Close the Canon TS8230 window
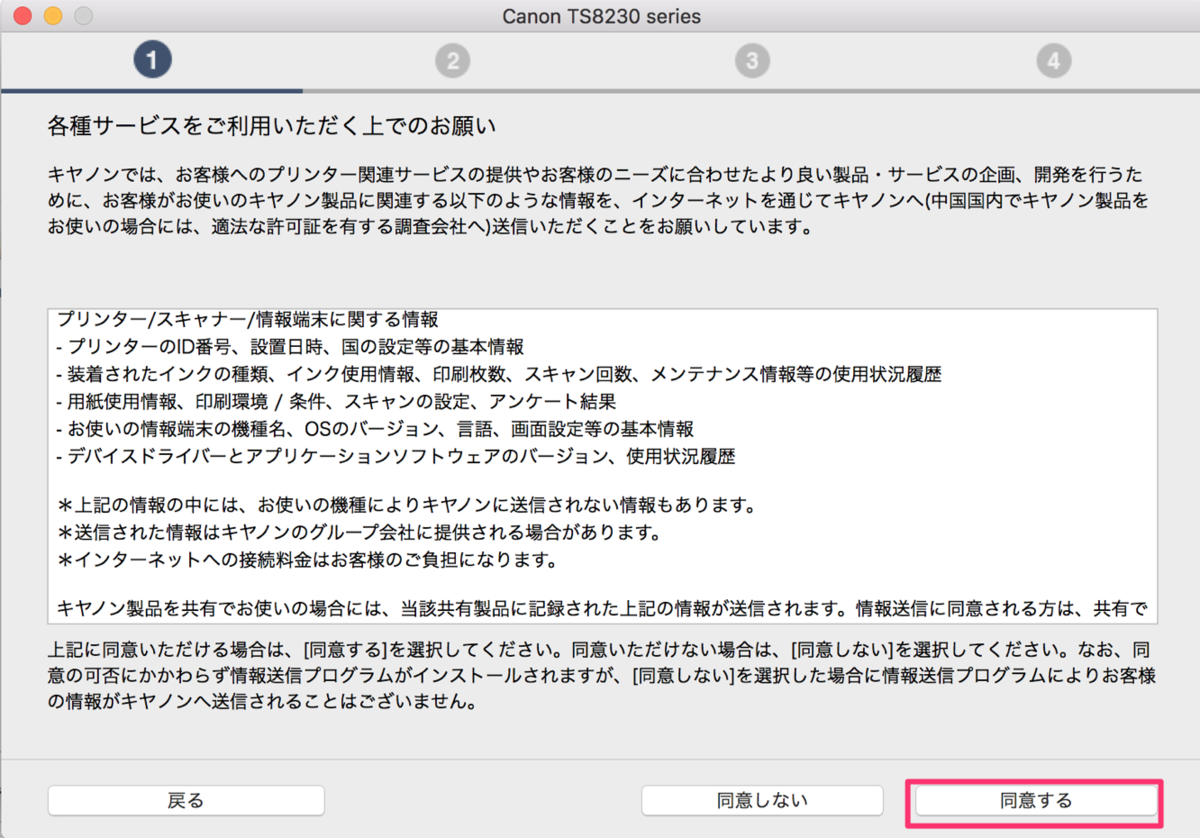The image size is (1200, 838). point(22,16)
